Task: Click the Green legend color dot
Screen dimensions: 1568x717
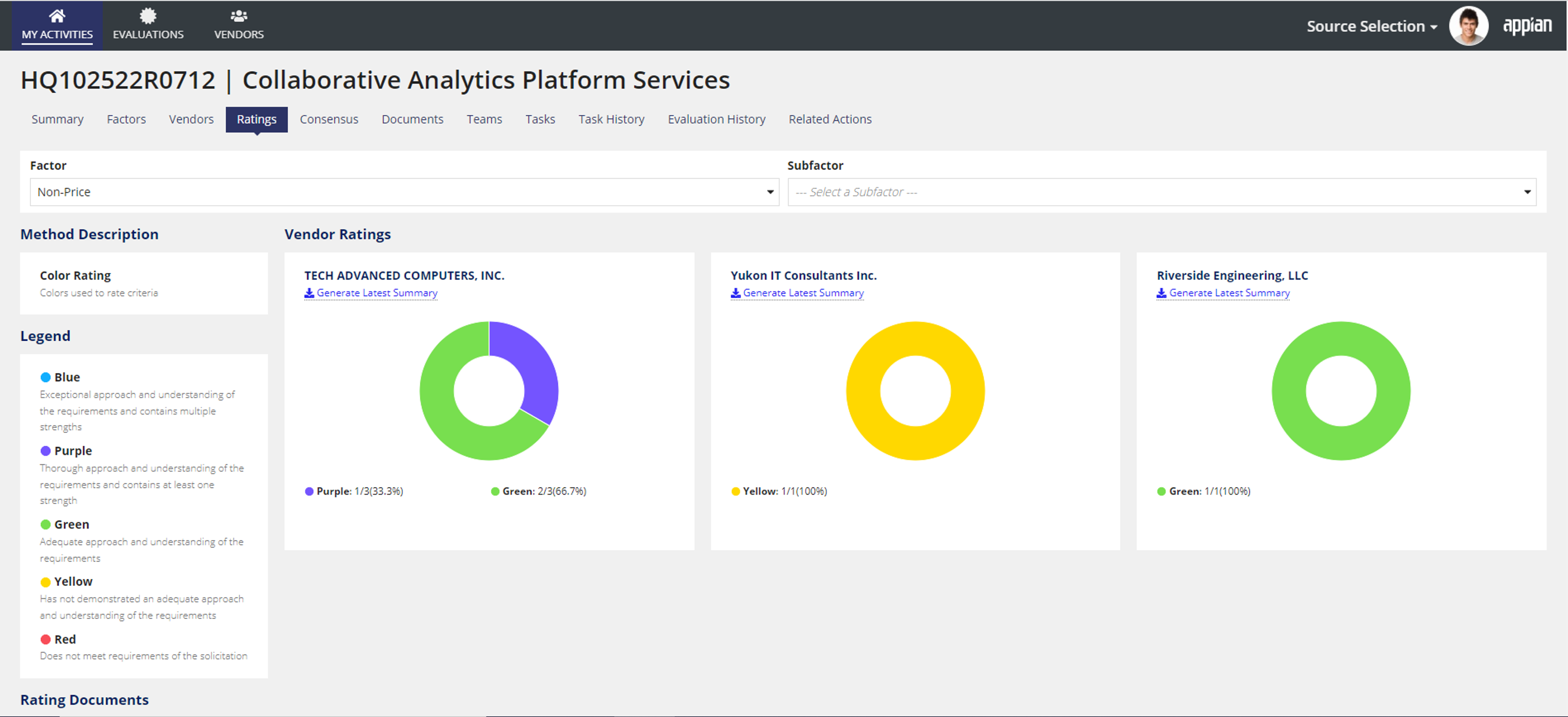Action: pyautogui.click(x=45, y=525)
